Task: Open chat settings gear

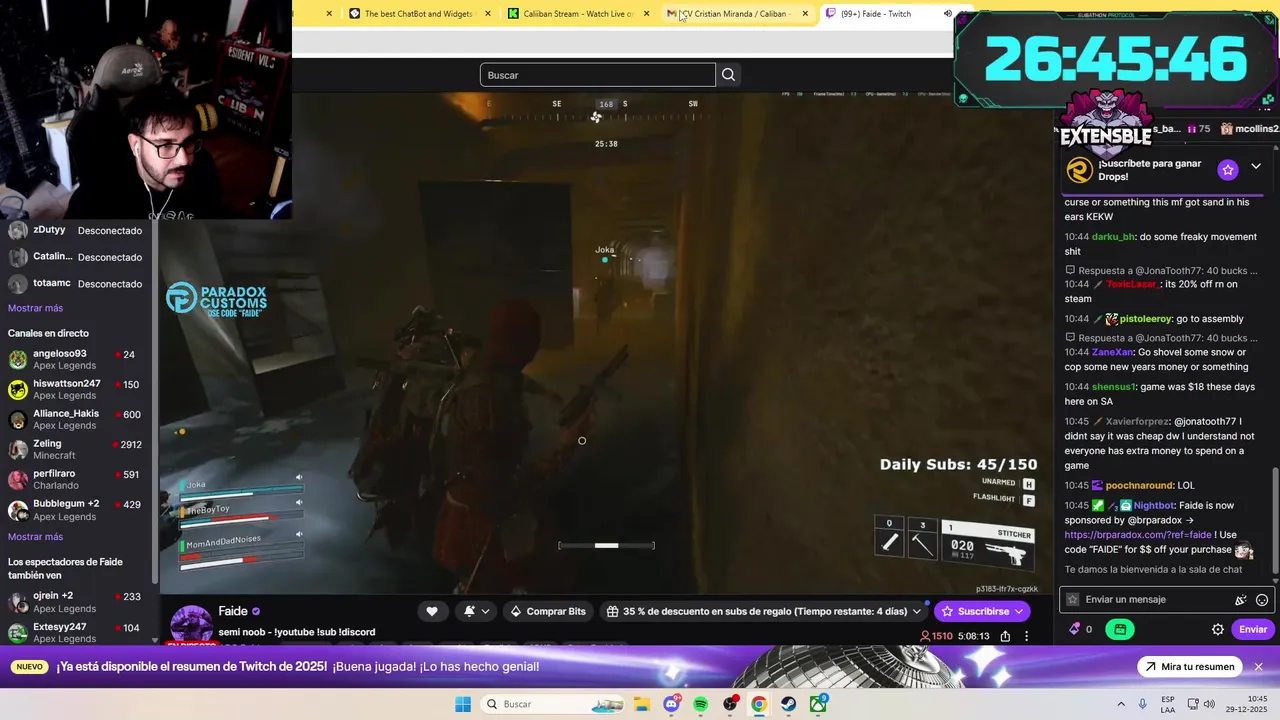Action: coord(1218,629)
